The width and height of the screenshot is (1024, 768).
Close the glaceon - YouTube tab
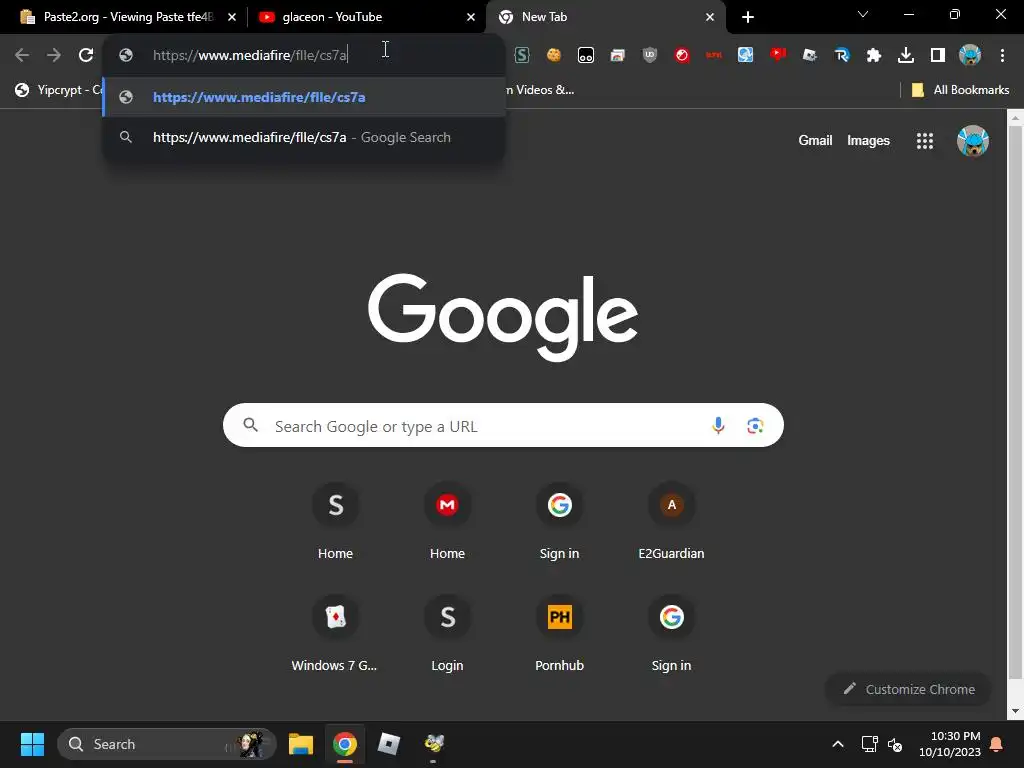click(x=471, y=17)
